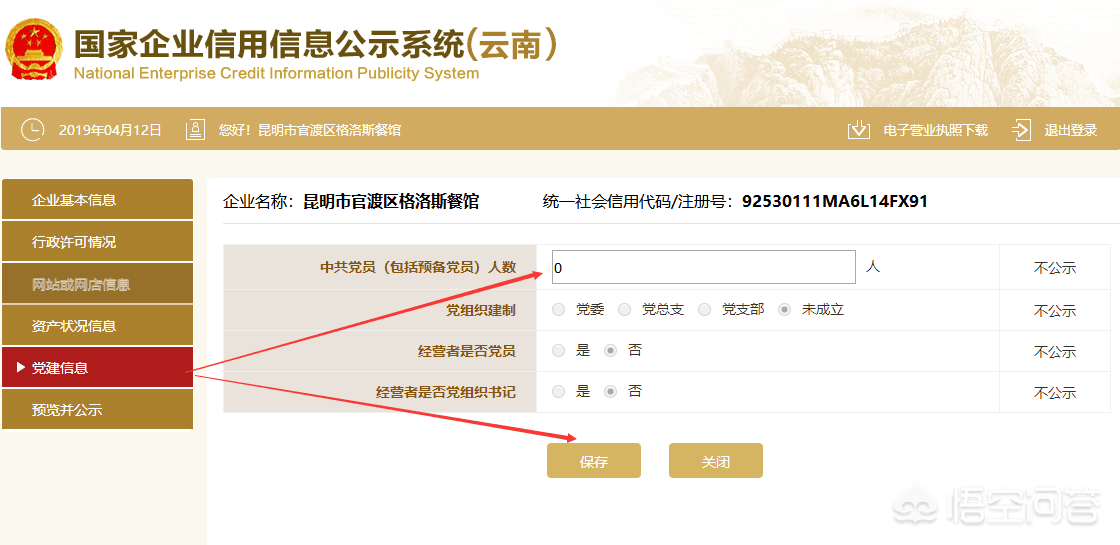Image resolution: width=1120 pixels, height=545 pixels.
Task: Click the download icon for electronic license
Action: tap(858, 129)
